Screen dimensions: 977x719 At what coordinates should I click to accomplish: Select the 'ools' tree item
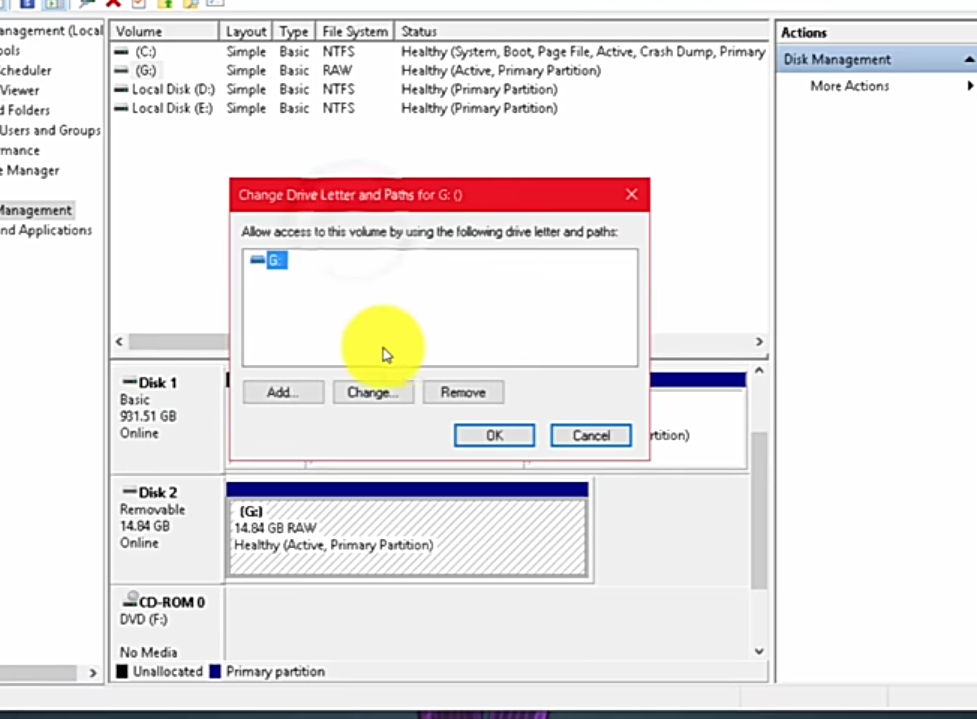[x=10, y=50]
